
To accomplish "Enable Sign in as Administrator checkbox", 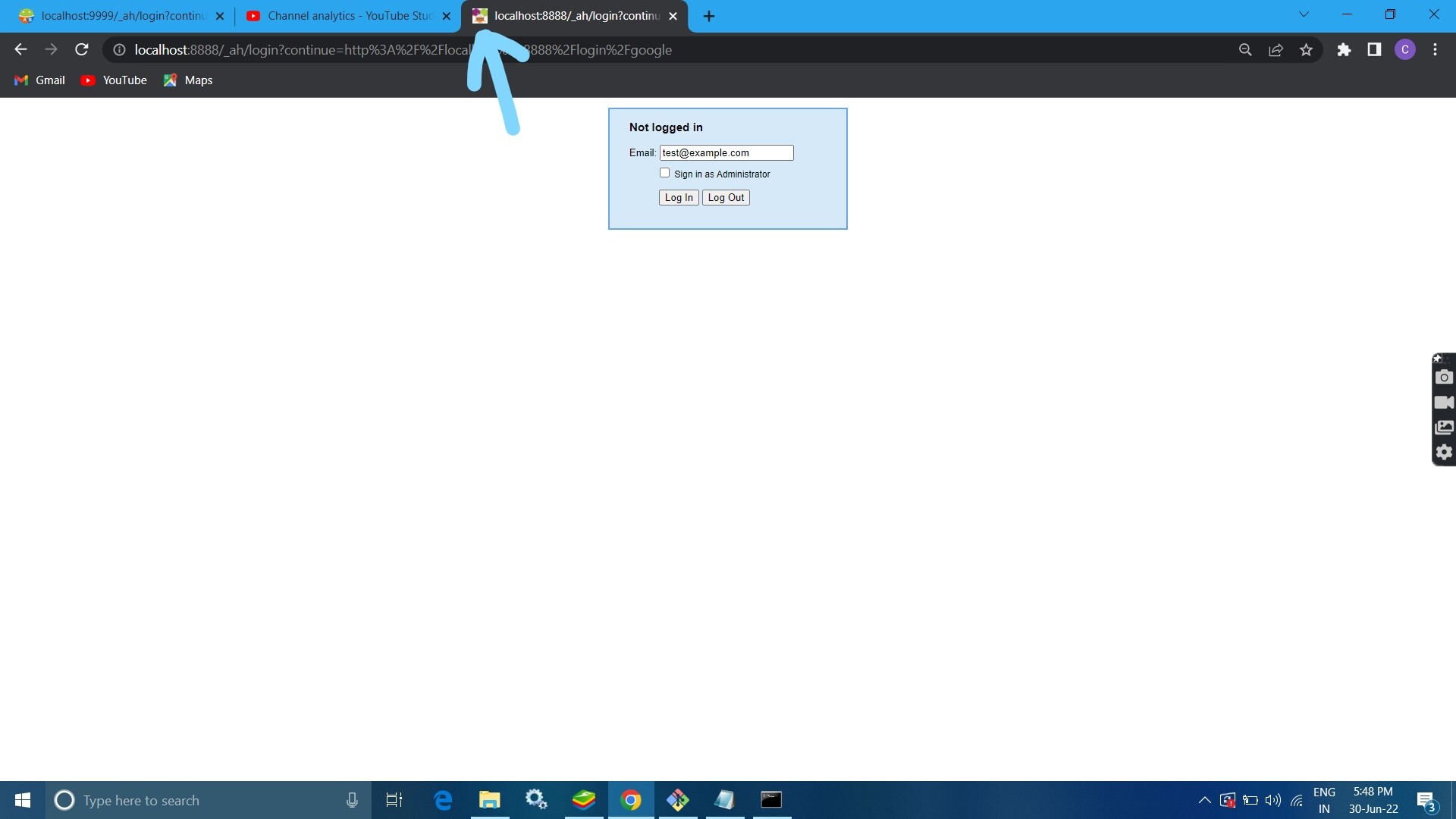I will (x=665, y=173).
